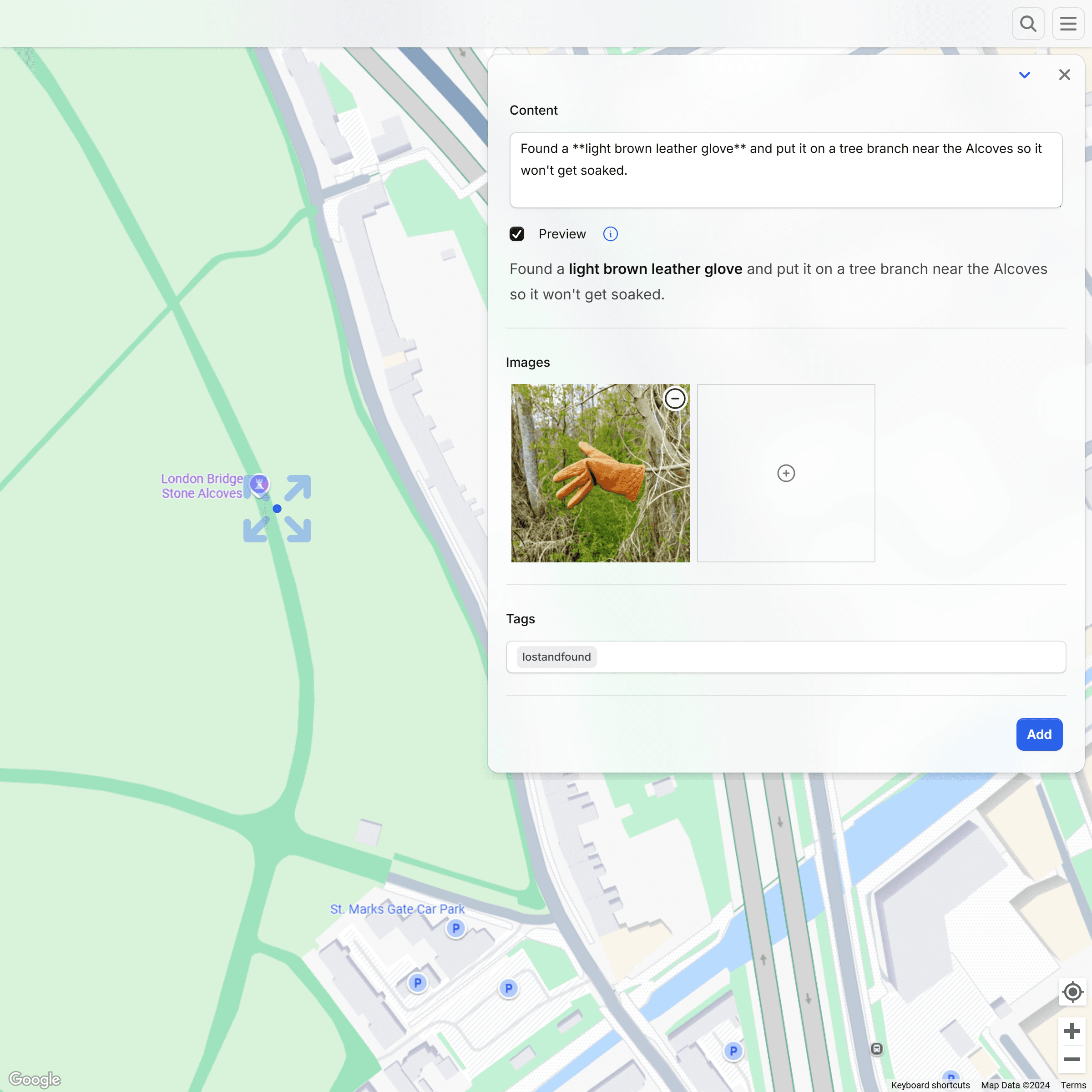Center map on my location
Image resolution: width=1092 pixels, height=1092 pixels.
[x=1072, y=992]
